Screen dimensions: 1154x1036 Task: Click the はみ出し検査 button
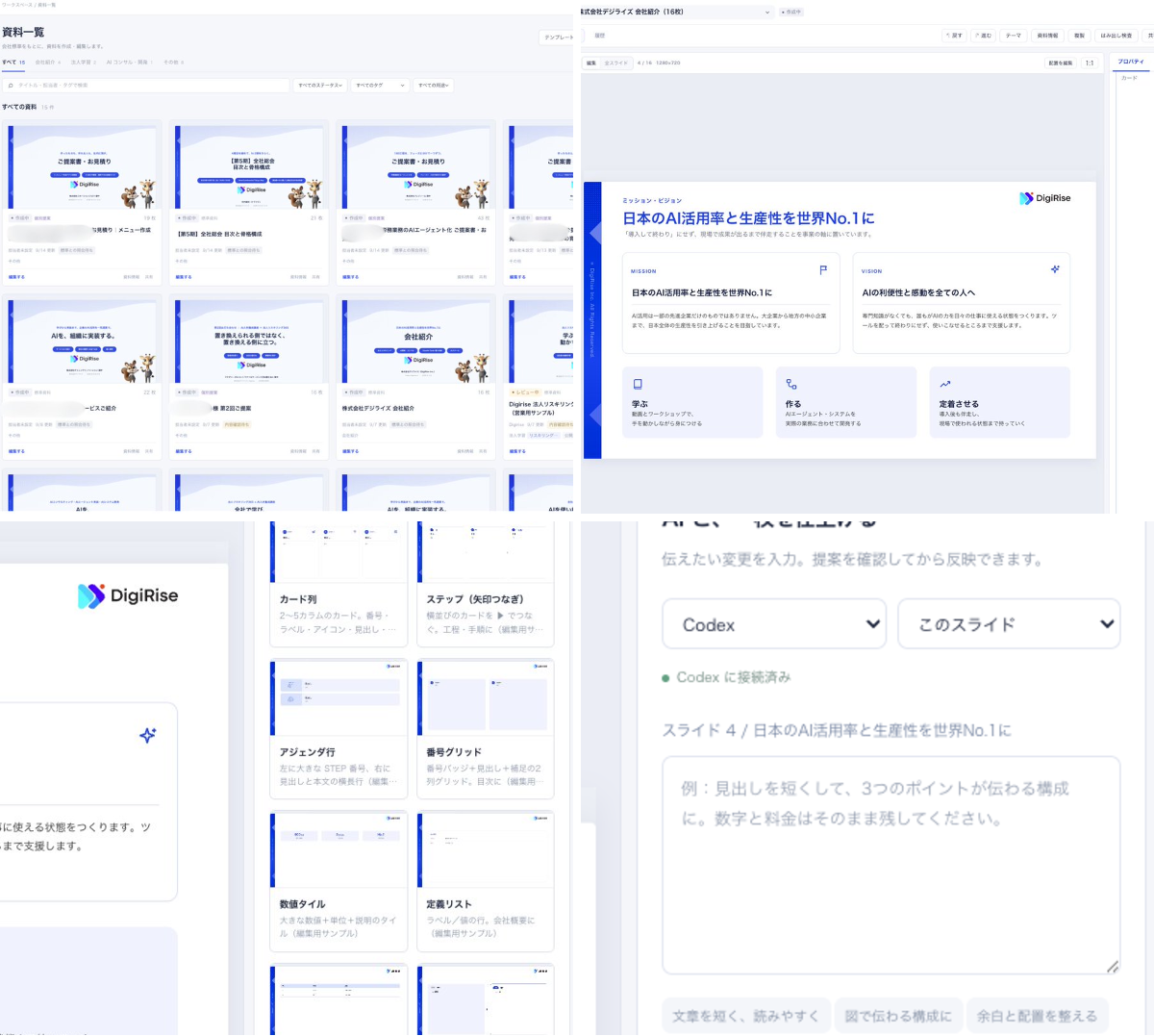click(x=1116, y=36)
